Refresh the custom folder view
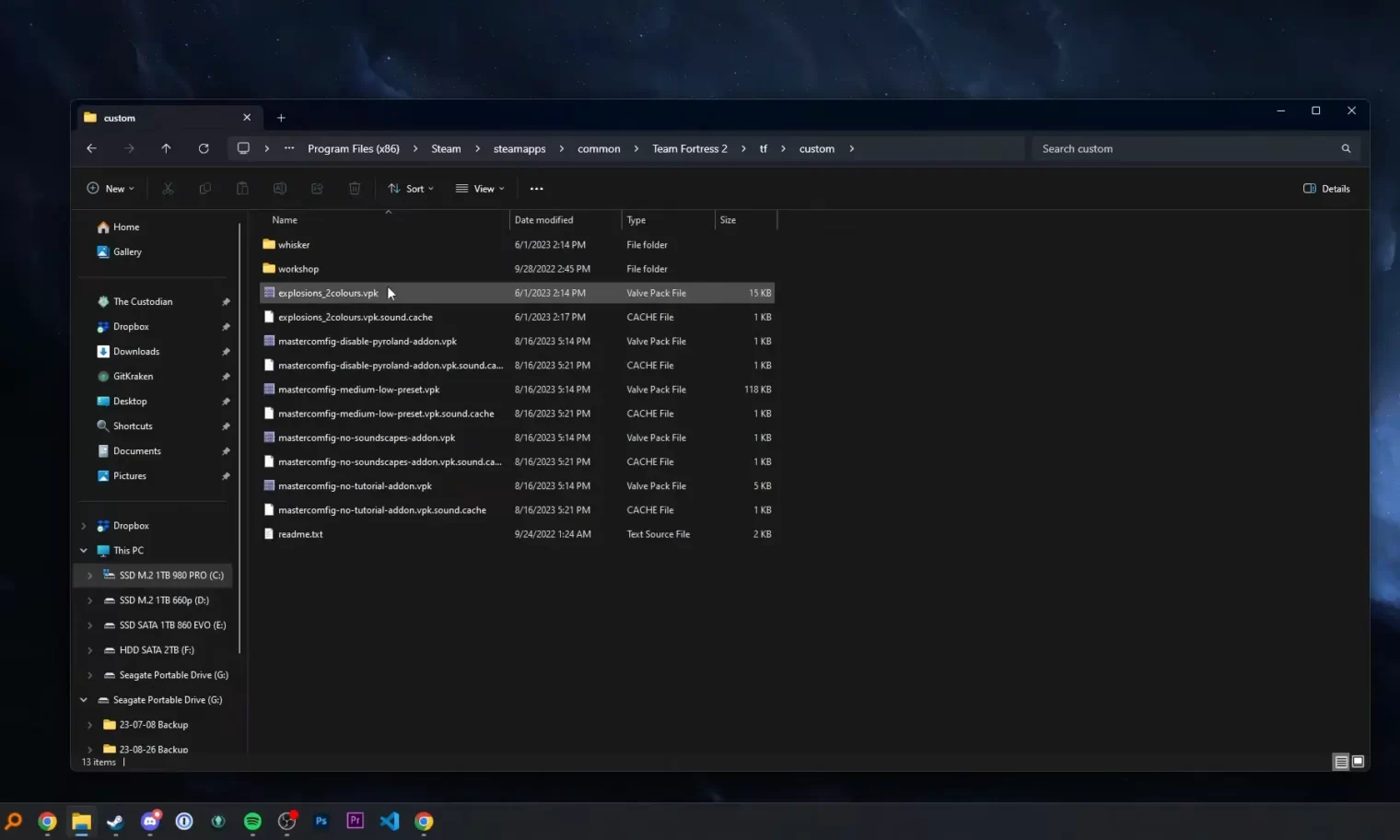Screen dimensions: 1400x840 pyautogui.click(x=204, y=148)
